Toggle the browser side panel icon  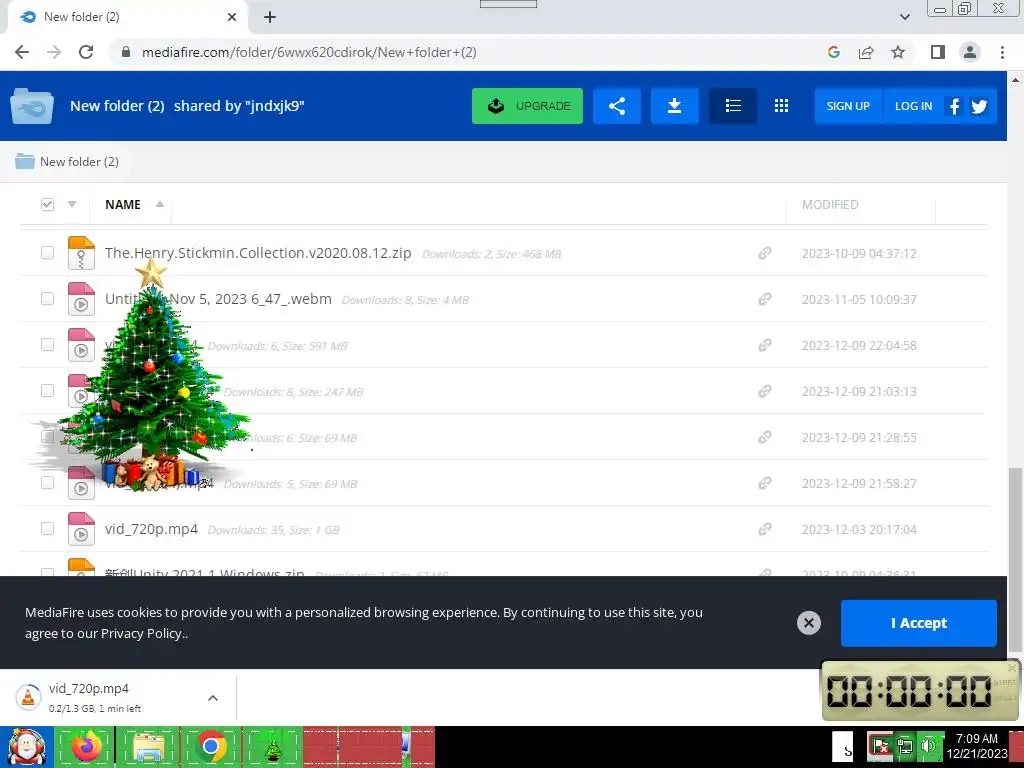(x=938, y=52)
